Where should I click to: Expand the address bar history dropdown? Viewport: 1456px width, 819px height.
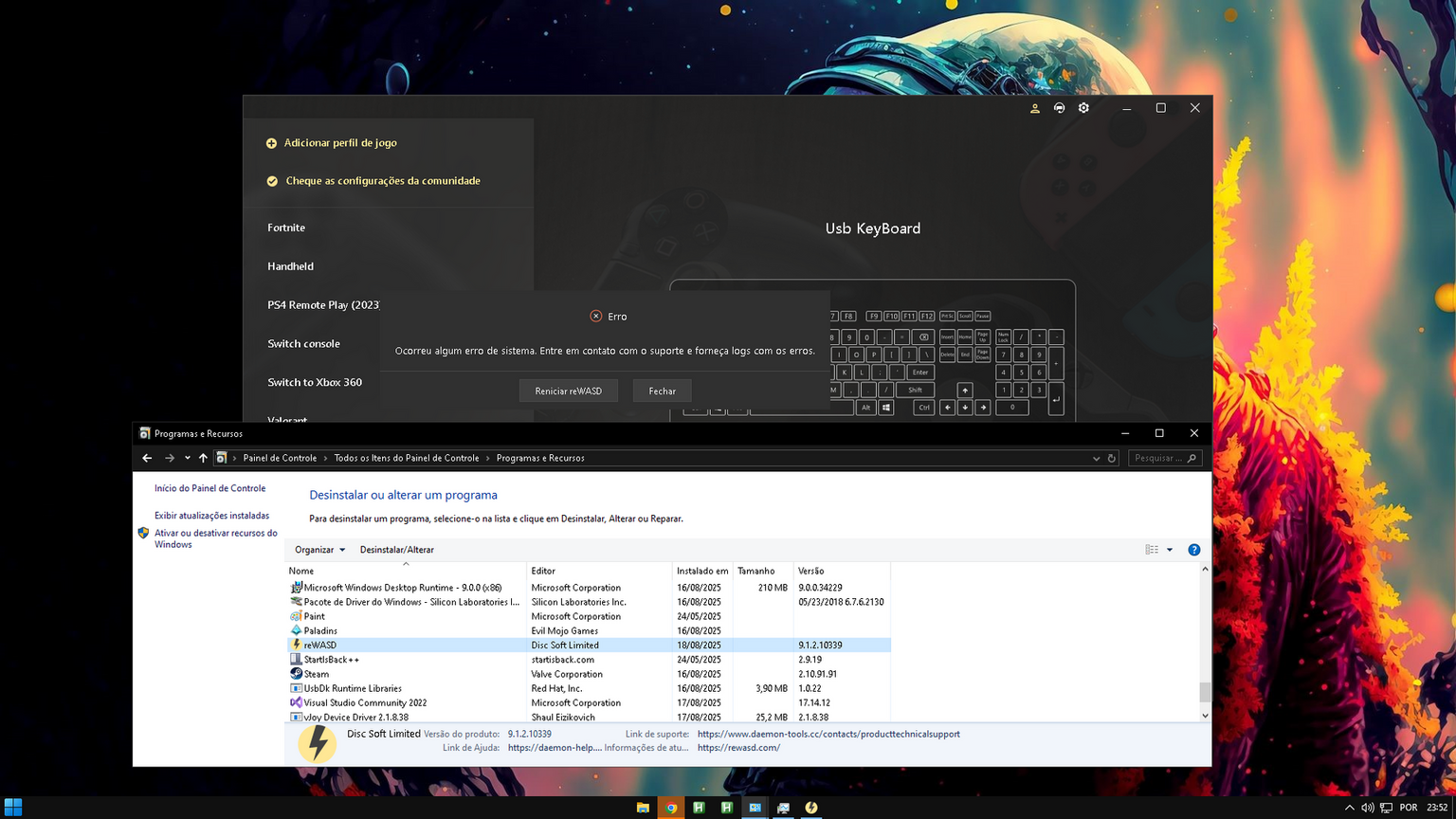point(1097,458)
